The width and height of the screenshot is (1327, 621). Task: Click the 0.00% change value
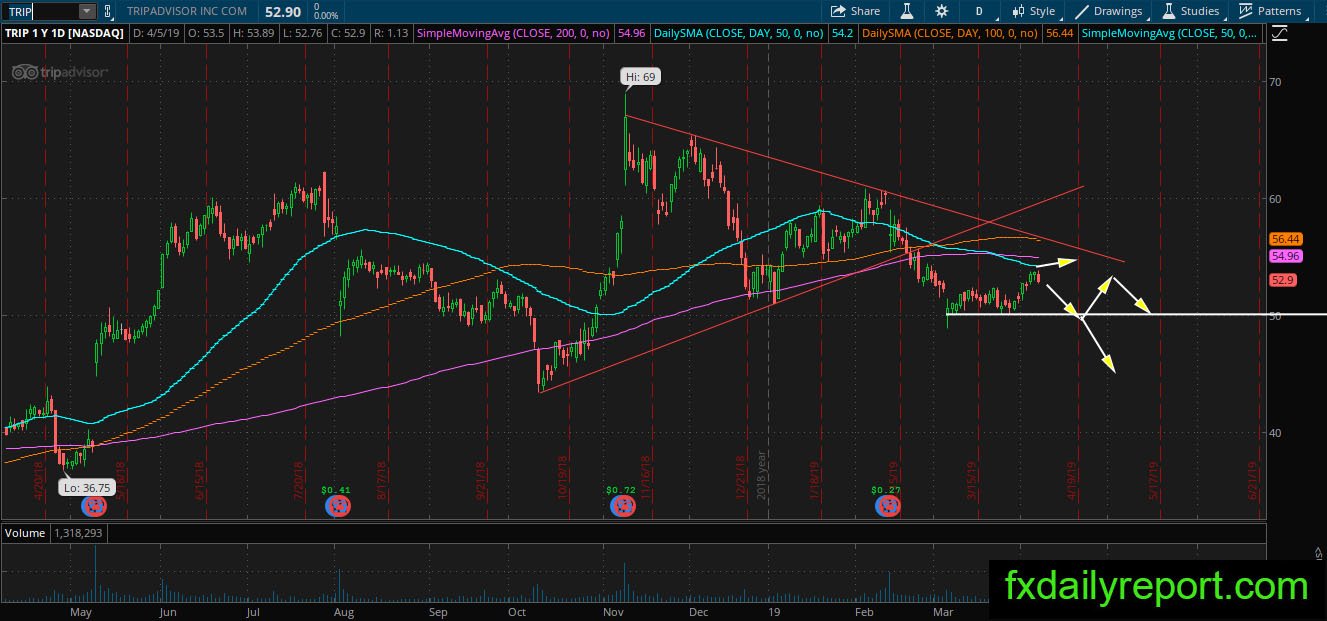325,16
